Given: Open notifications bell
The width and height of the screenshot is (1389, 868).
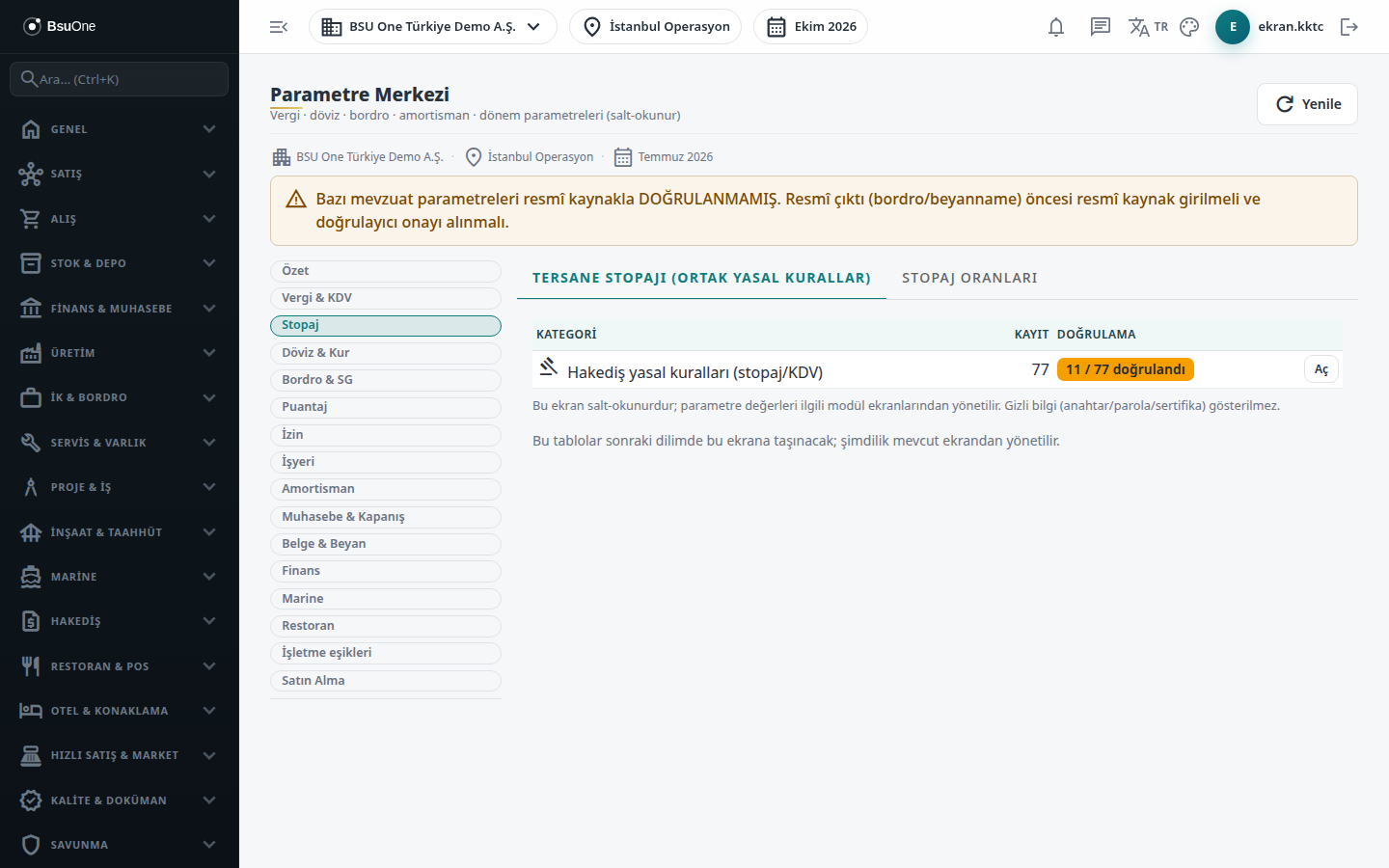Looking at the screenshot, I should coord(1056,27).
